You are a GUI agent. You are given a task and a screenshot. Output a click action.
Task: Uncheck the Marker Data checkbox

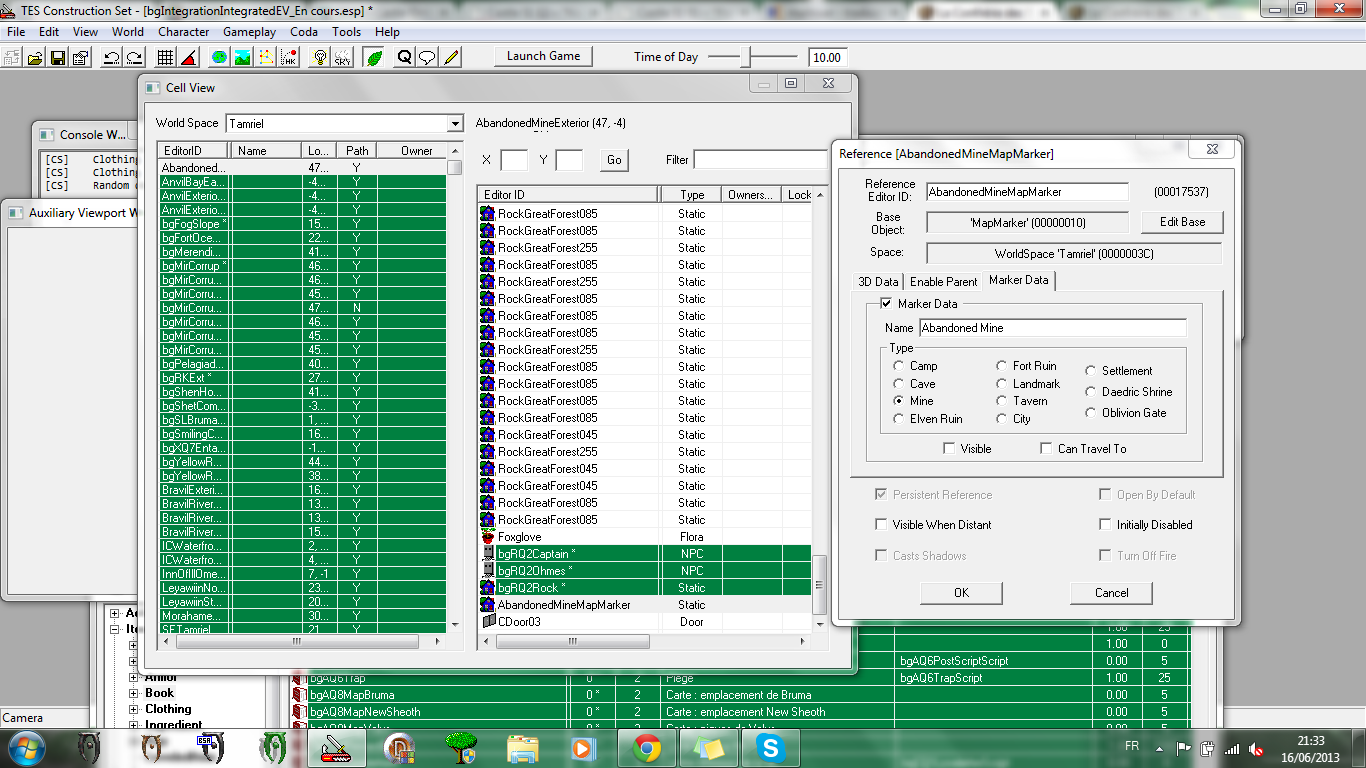885,303
